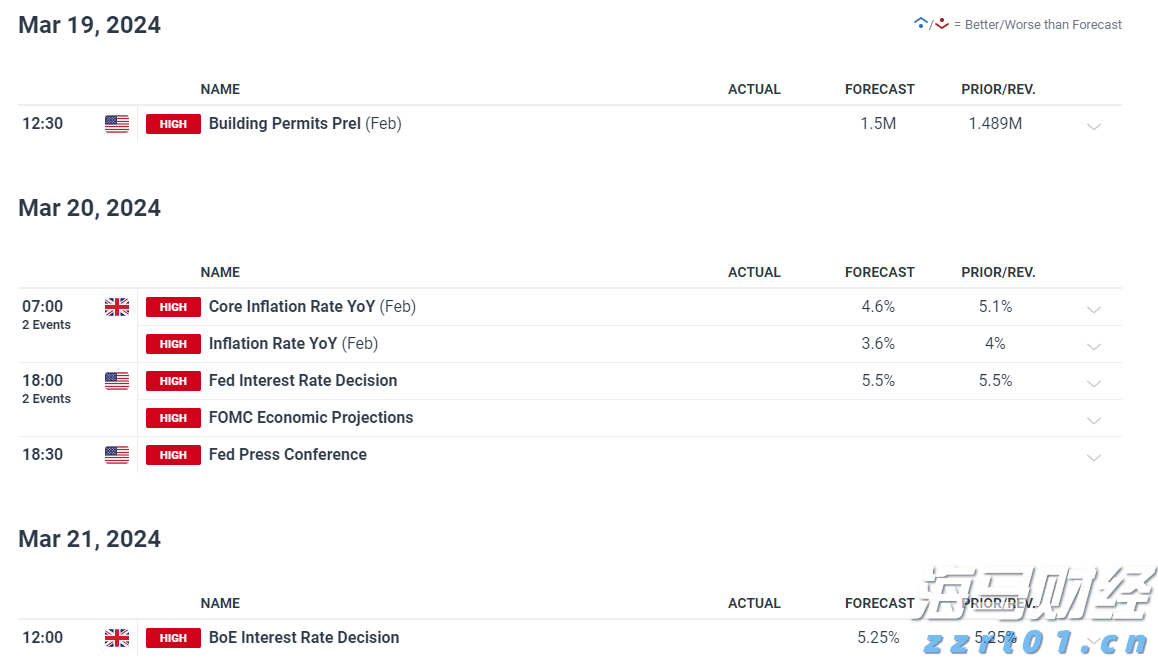The width and height of the screenshot is (1158, 658).
Task: Click the HIGH badge for Building Permits Prel
Action: click(x=173, y=124)
